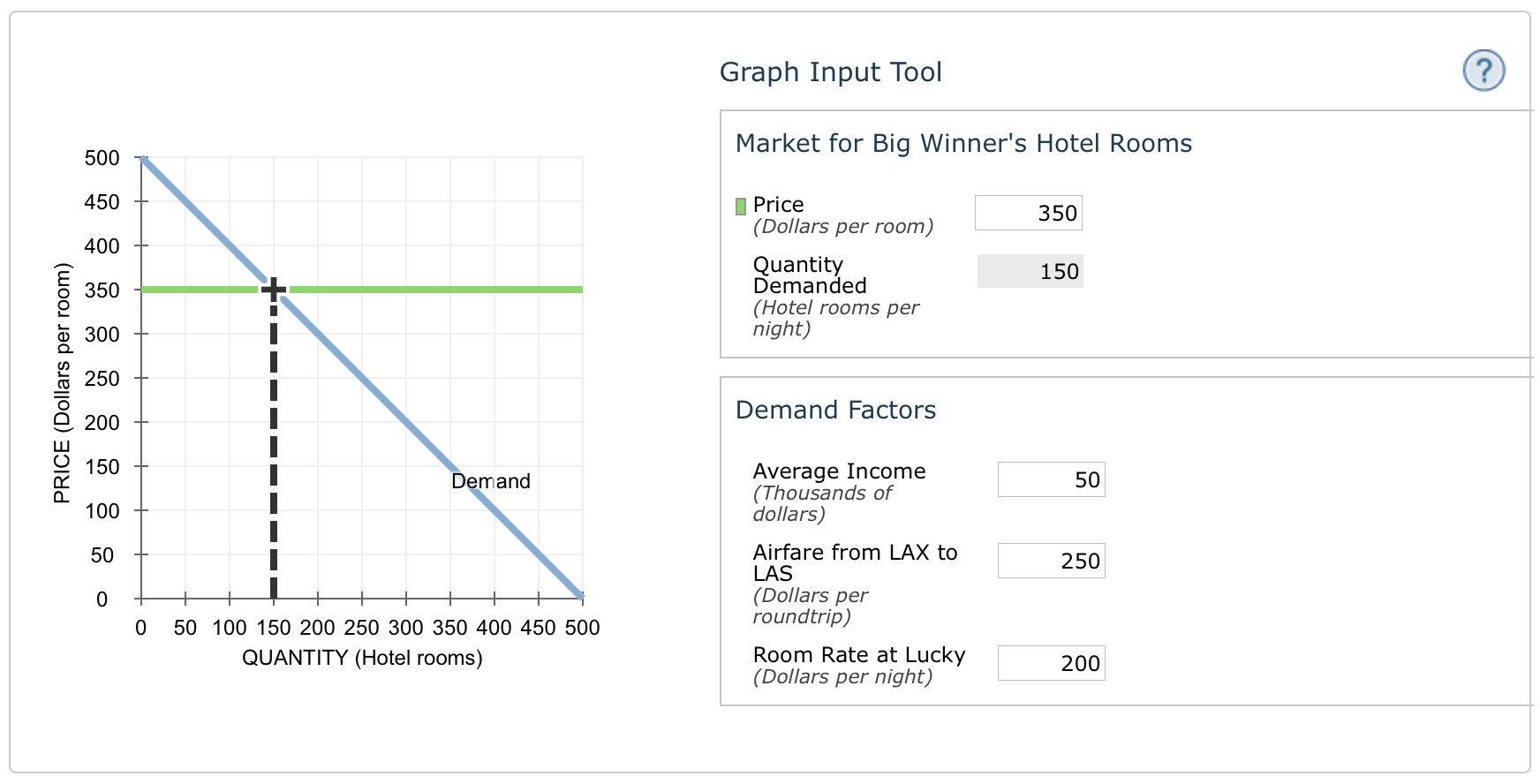Viewport: 1540px width, 784px height.
Task: Select the Room Rate at Lucky field
Action: click(x=1051, y=662)
